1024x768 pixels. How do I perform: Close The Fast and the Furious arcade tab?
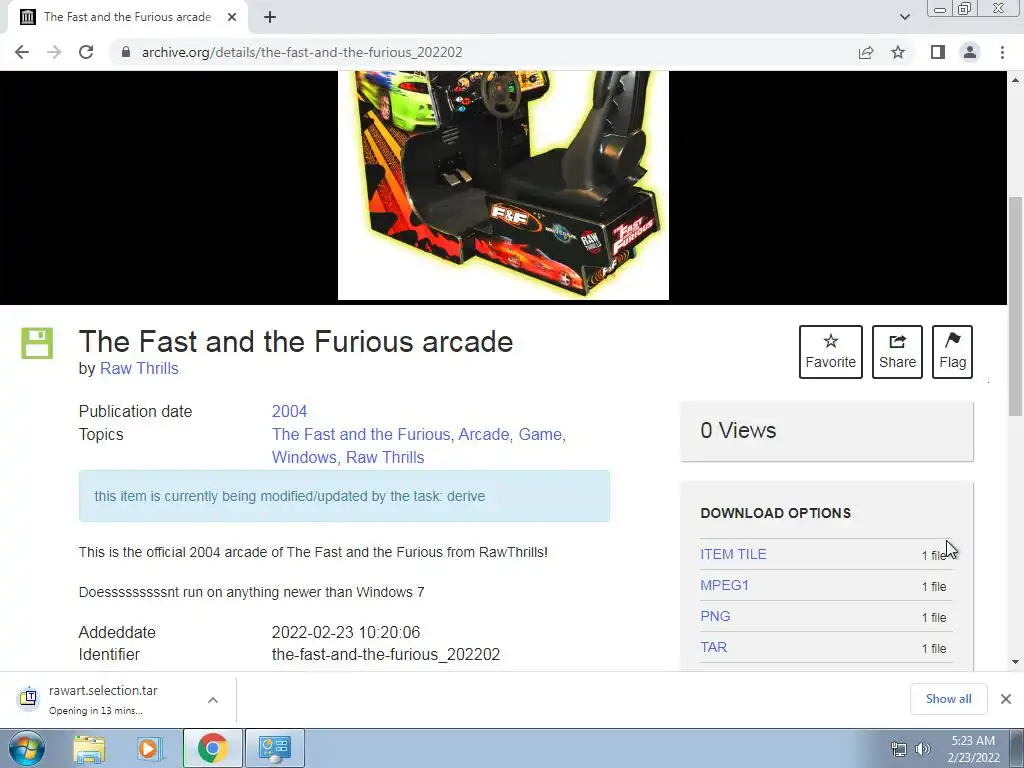[232, 17]
